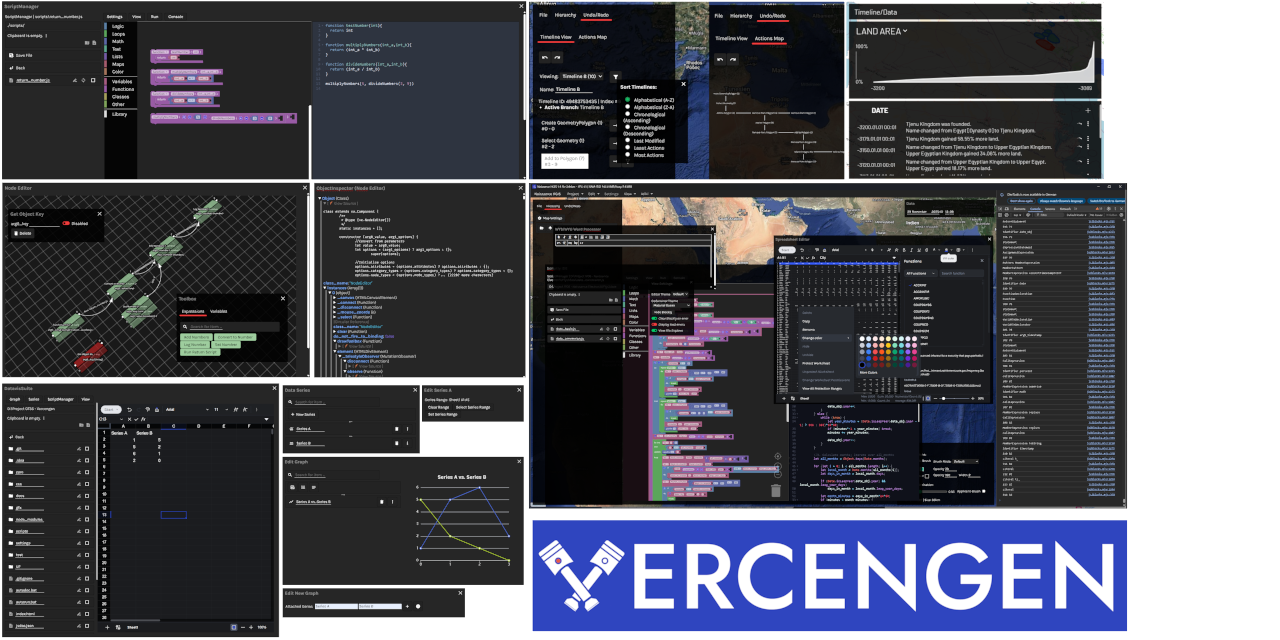Click Redo arrow icon in Timeline View panel

pos(557,58)
